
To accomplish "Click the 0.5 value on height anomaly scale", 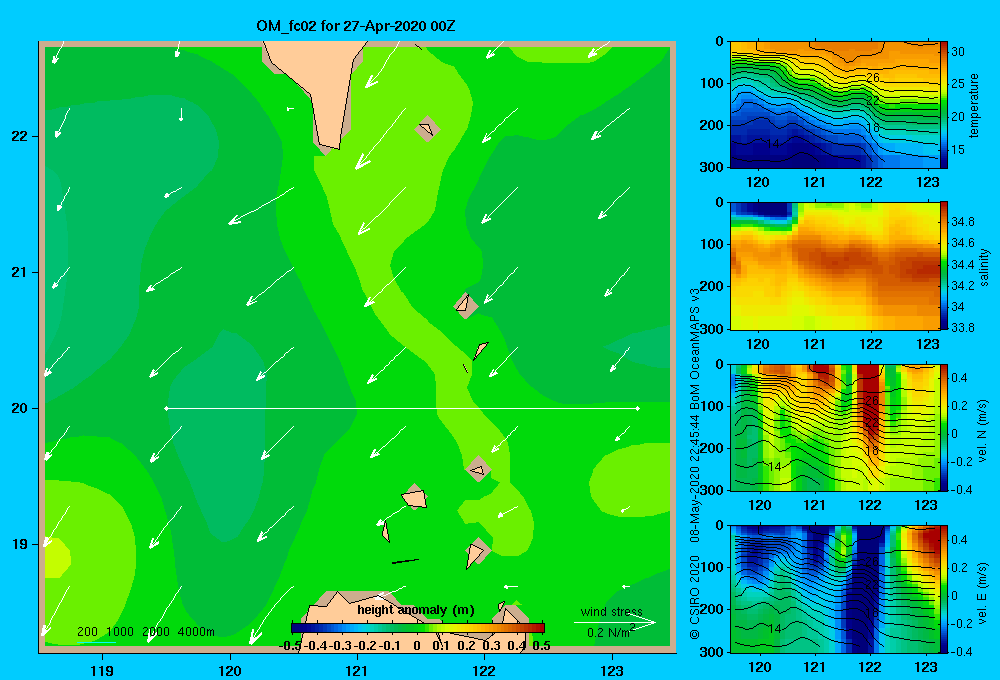I will point(541,646).
